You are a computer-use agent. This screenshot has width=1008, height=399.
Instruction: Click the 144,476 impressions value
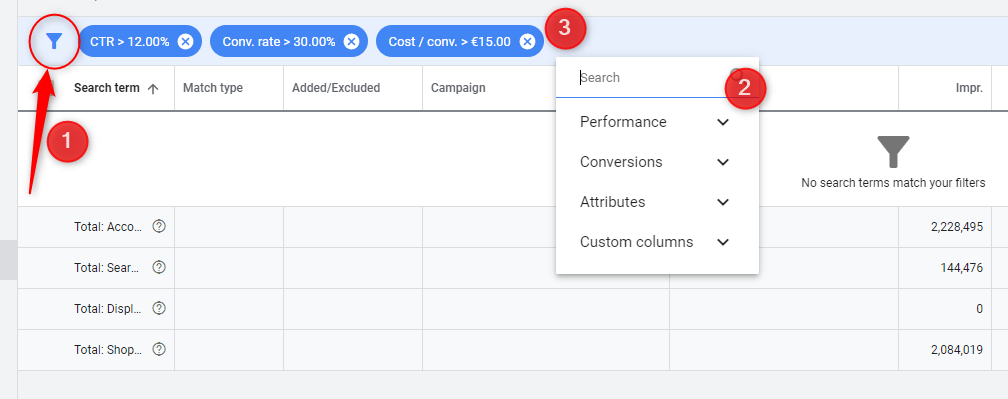[x=962, y=268]
